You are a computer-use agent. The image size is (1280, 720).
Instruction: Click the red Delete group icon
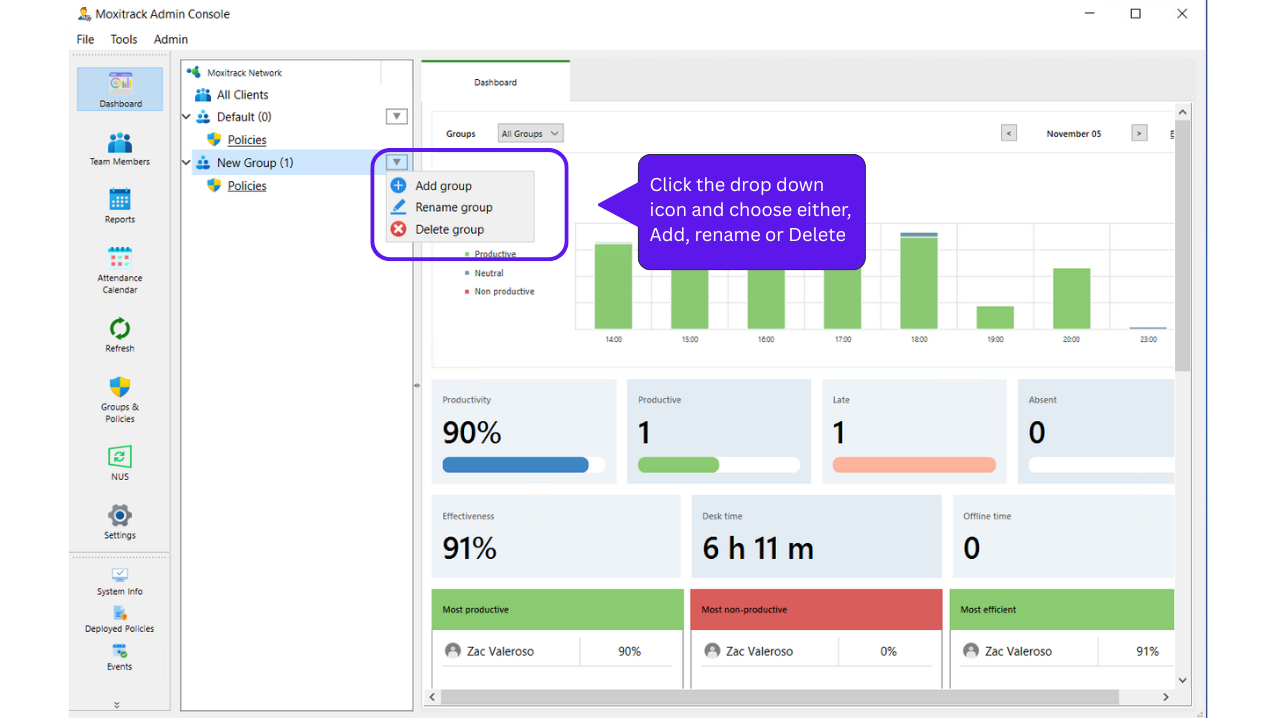398,229
